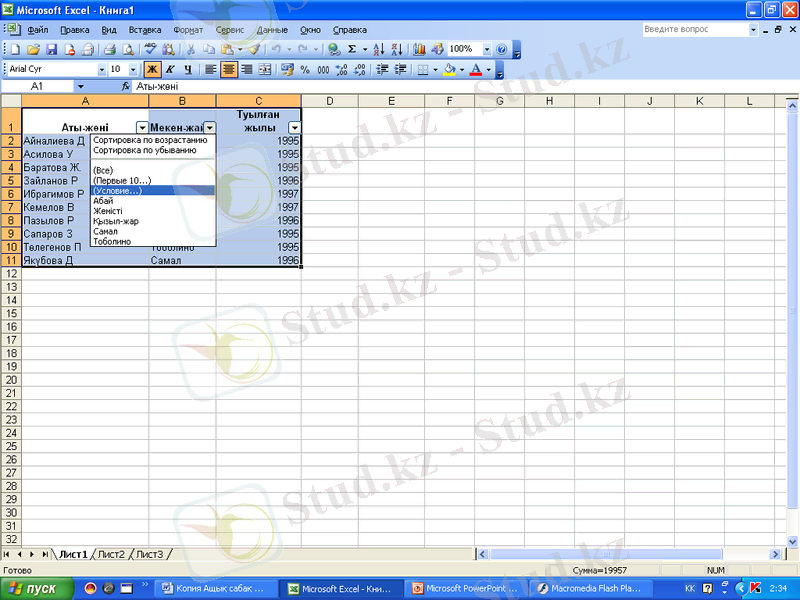
Task: Launch the Chart Wizard icon
Action: [419, 49]
